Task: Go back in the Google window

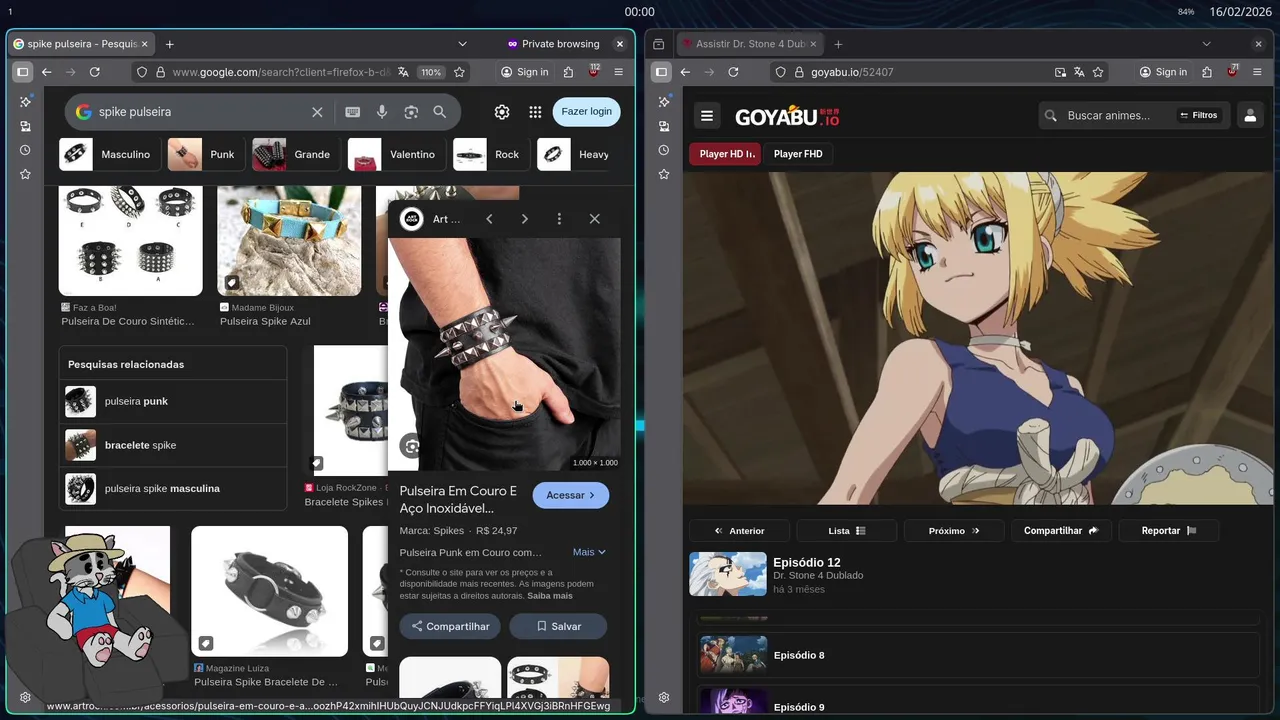Action: (46, 72)
